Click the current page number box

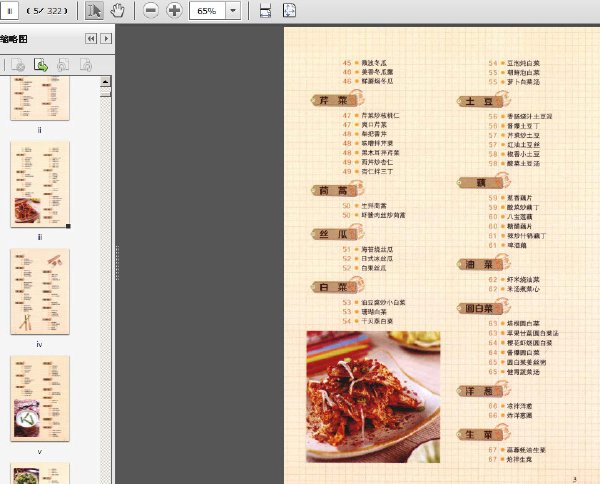[10, 11]
